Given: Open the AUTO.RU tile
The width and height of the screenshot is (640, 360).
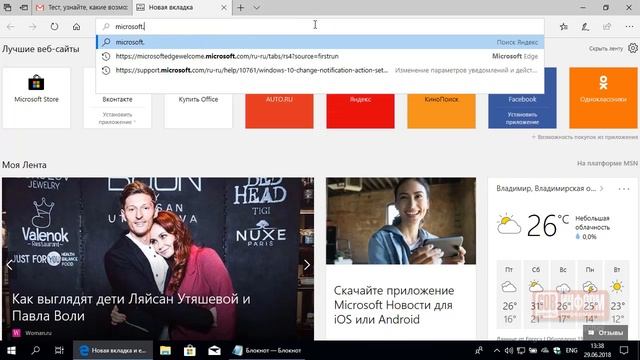Looking at the screenshot, I should tap(279, 110).
